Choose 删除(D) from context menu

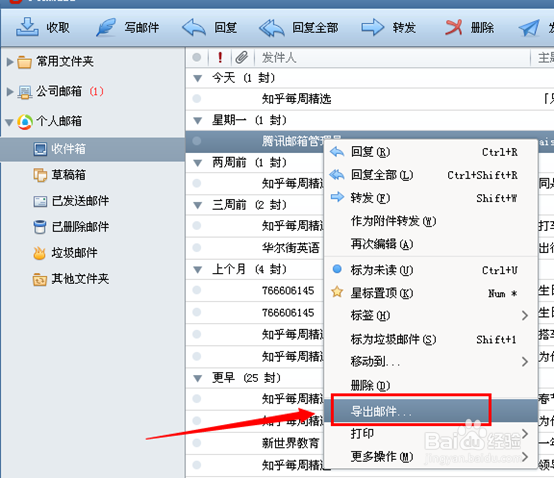431,385
